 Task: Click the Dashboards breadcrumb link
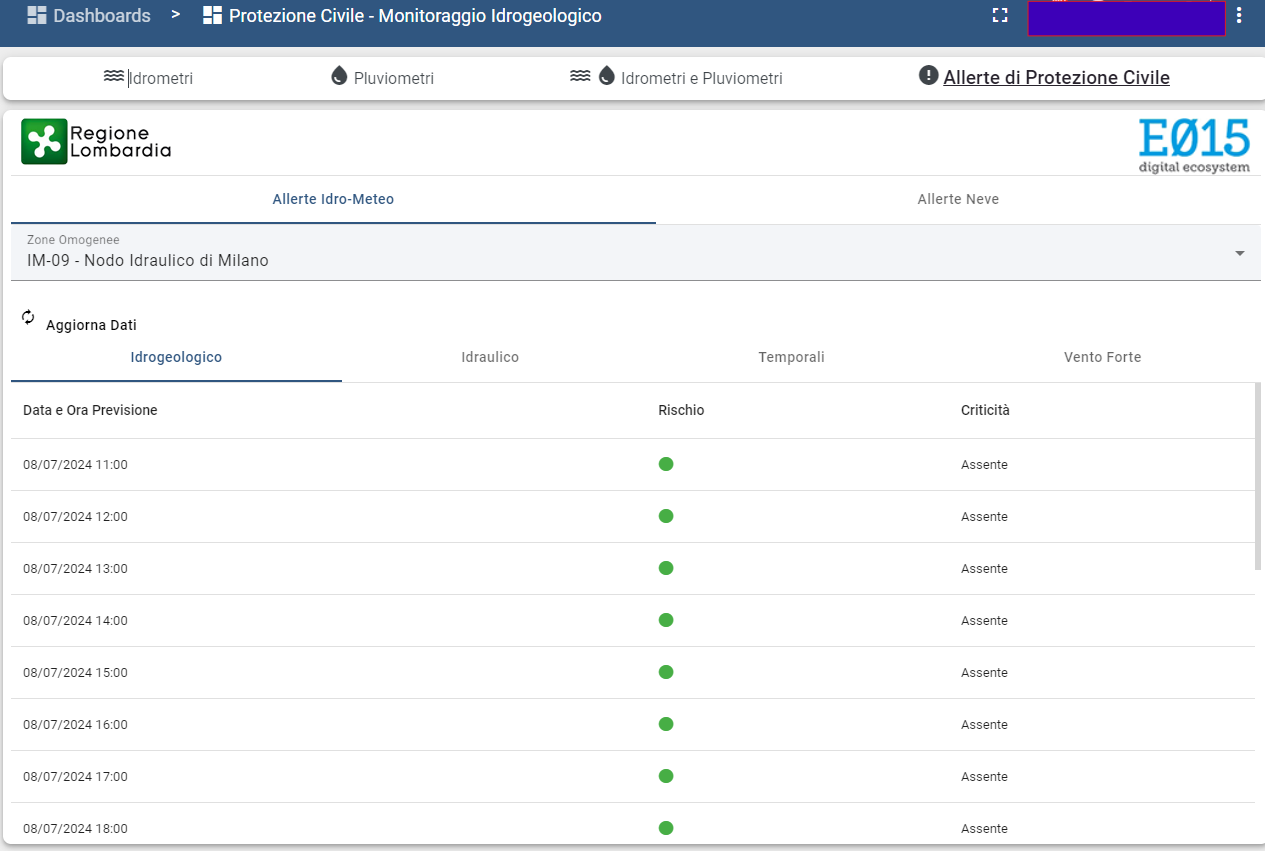click(x=102, y=16)
